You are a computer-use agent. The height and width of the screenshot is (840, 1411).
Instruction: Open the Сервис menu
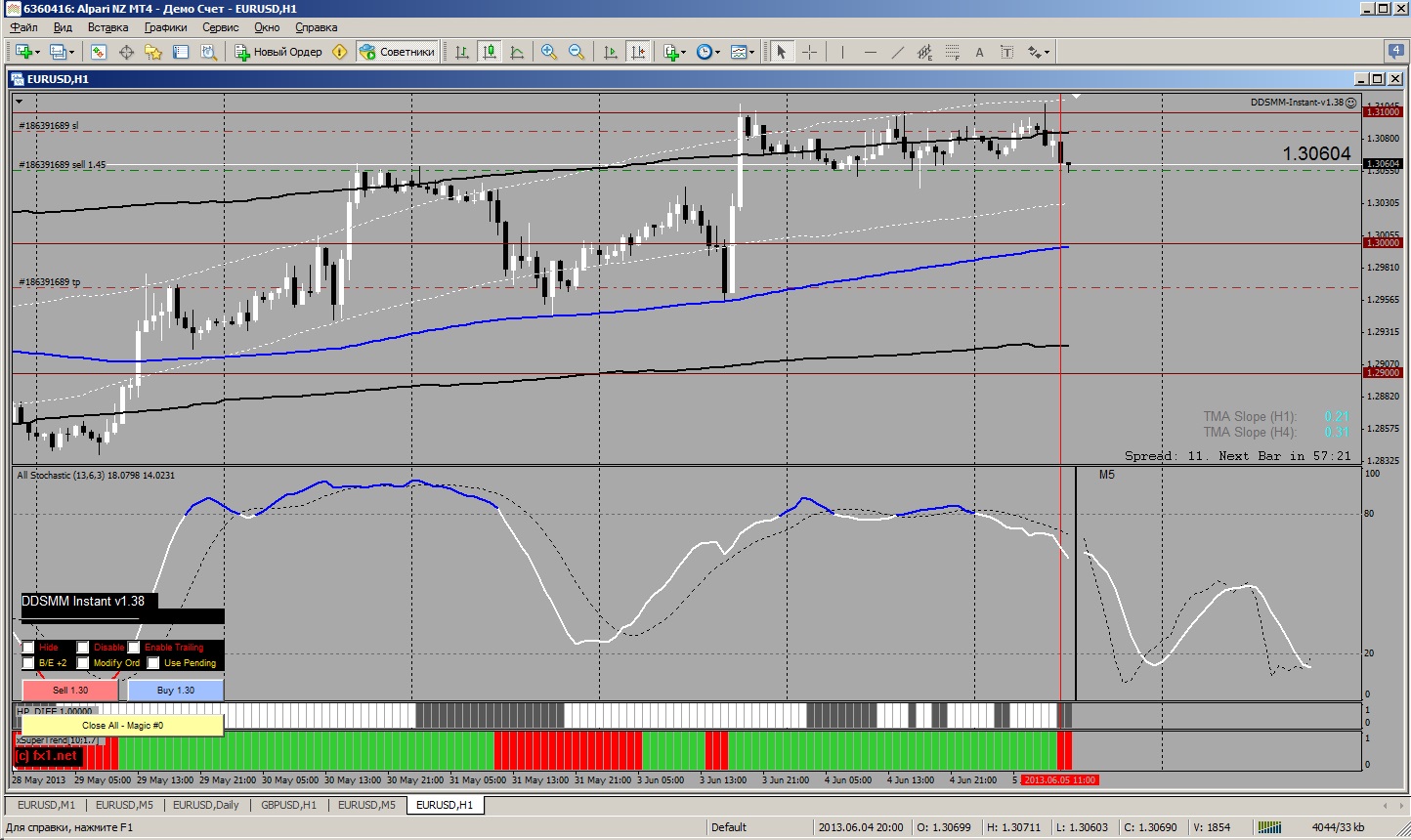pos(220,27)
